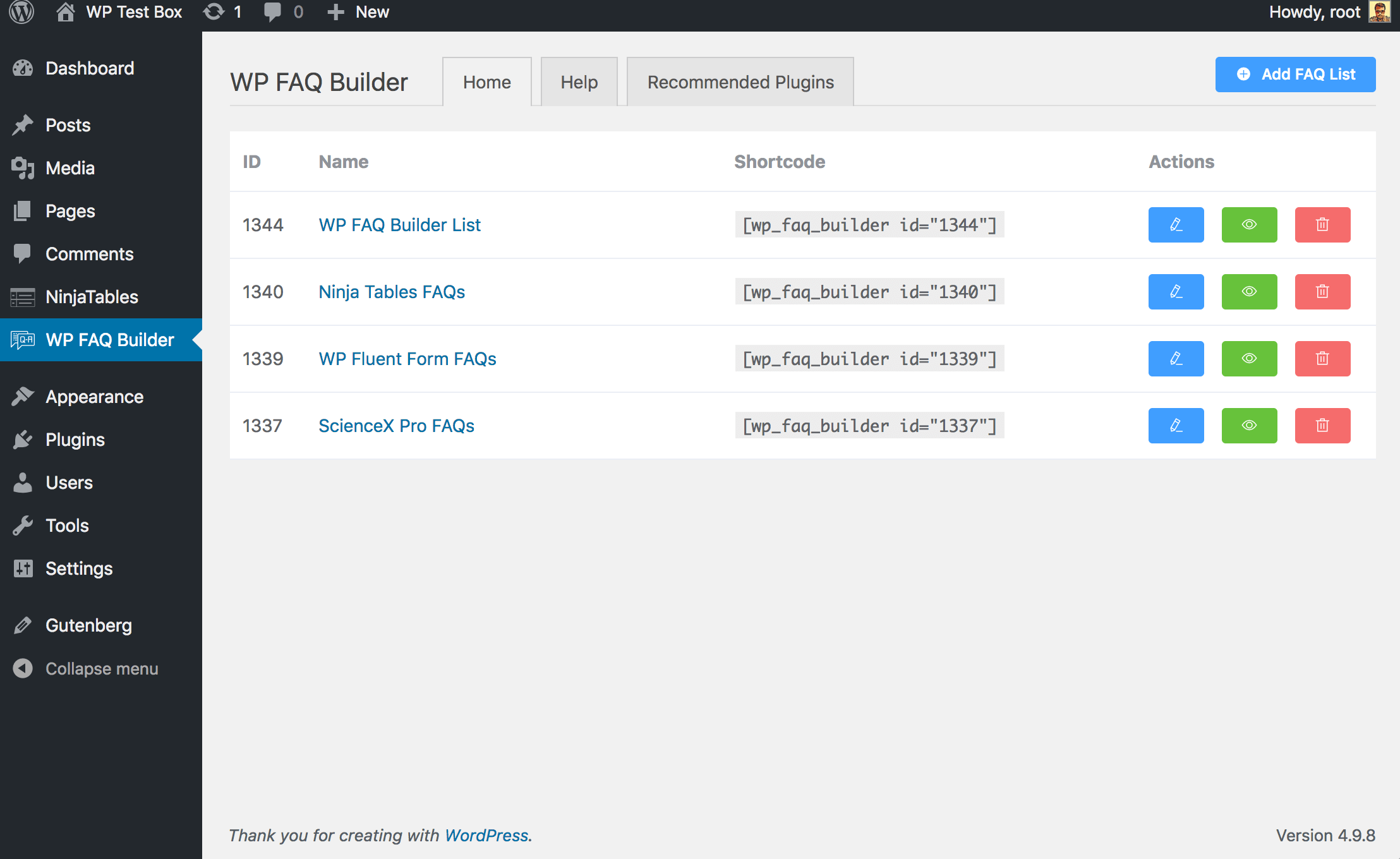Open the NinjaTables menu item
The height and width of the screenshot is (859, 1400).
coord(101,297)
